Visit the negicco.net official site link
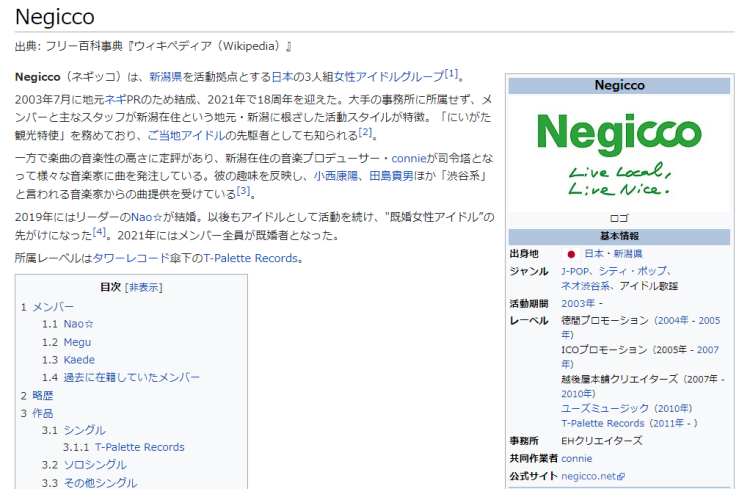This screenshot has width=739, height=489. pos(589,476)
